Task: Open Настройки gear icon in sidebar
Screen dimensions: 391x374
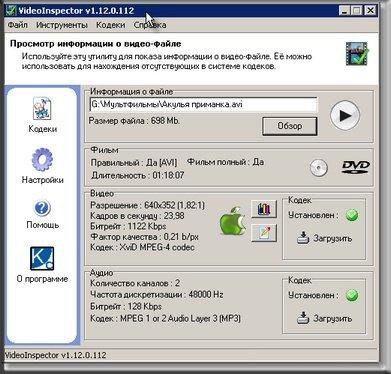Action: (42, 160)
